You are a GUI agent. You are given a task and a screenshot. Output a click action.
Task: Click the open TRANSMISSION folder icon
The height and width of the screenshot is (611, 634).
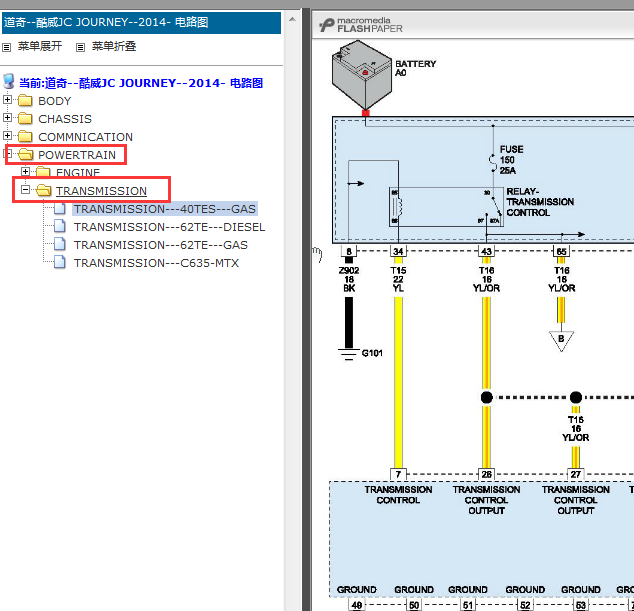click(44, 190)
